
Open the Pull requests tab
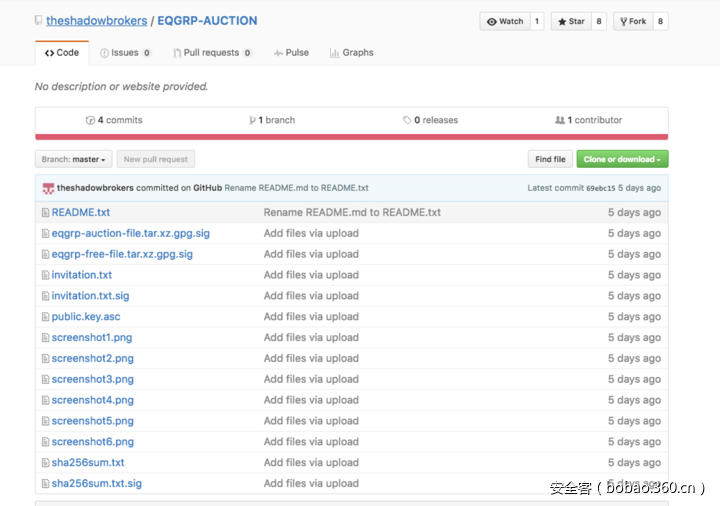coord(212,53)
